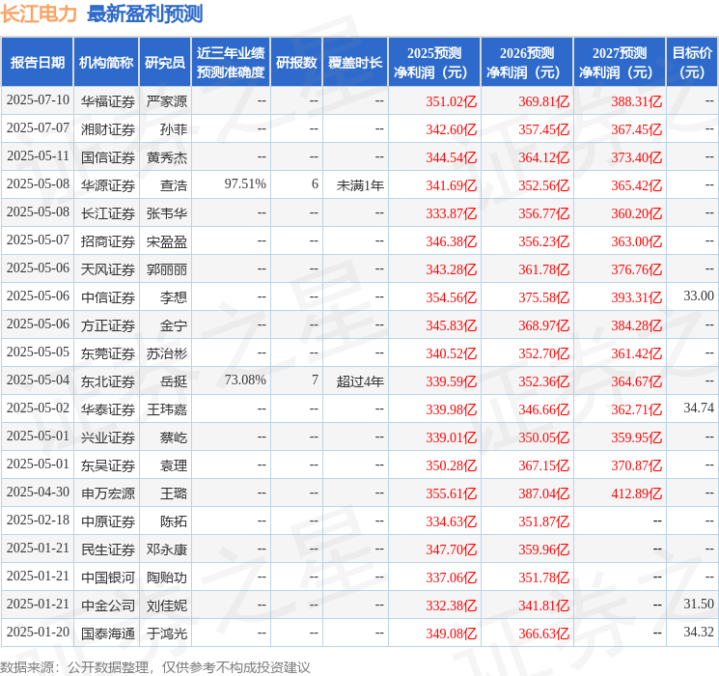This screenshot has width=719, height=676.
Task: Click researcher name 宋盈盈
Action: coord(167,241)
